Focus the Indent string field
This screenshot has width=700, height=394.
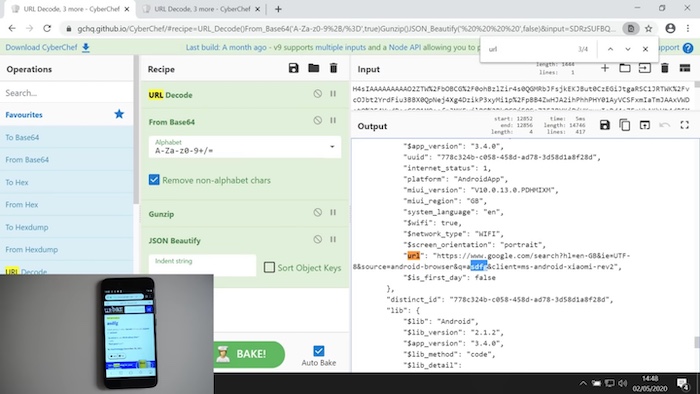[202, 265]
